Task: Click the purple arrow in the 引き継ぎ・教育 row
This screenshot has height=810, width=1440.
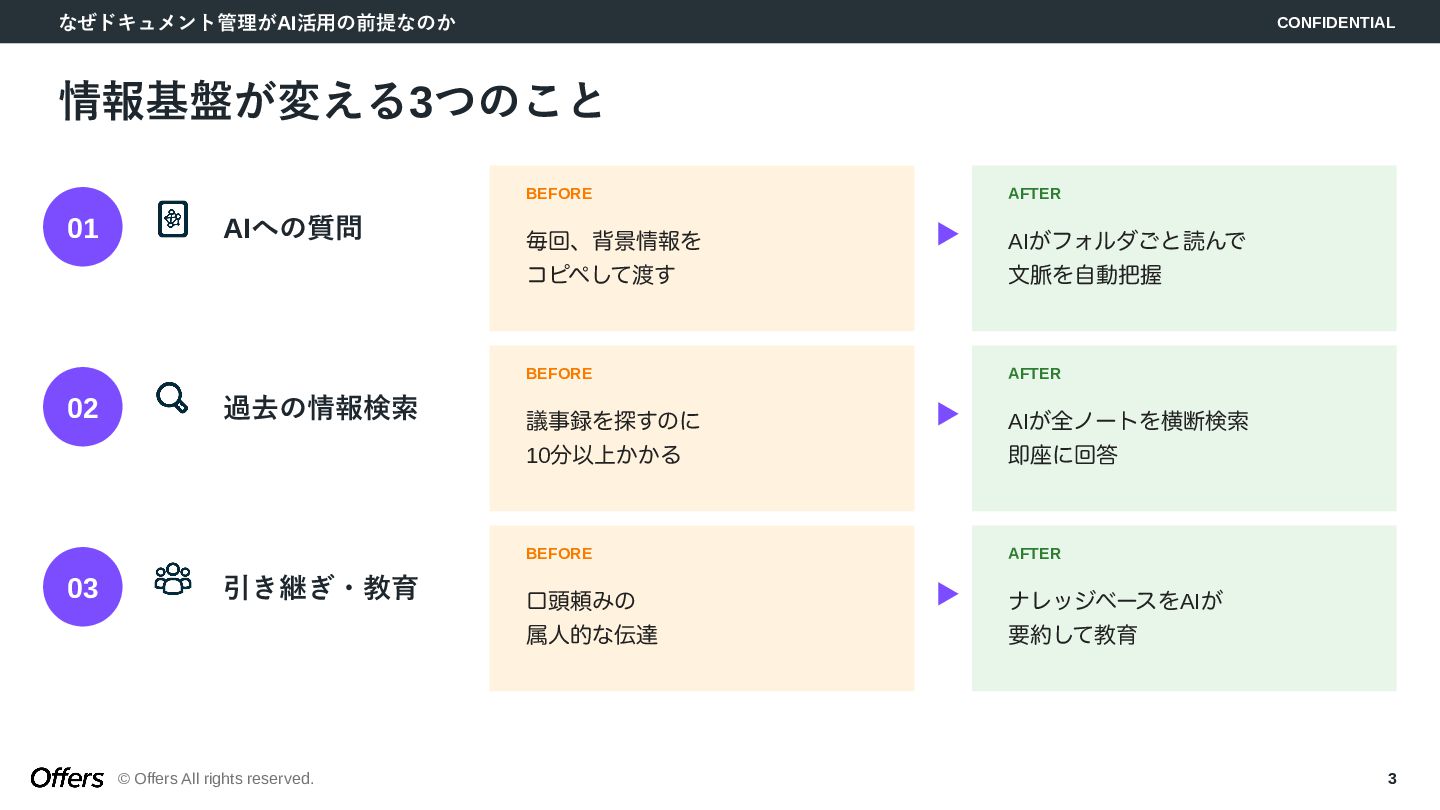Action: pos(948,594)
